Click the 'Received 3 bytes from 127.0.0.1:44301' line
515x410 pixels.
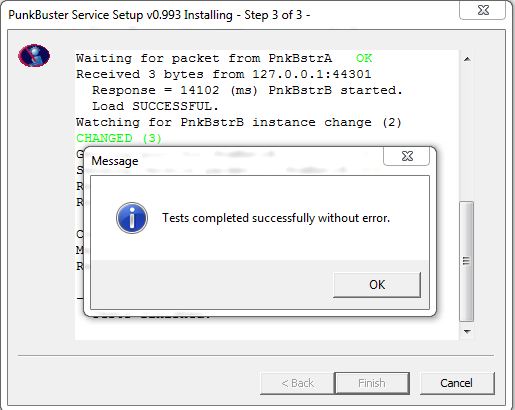tap(224, 74)
